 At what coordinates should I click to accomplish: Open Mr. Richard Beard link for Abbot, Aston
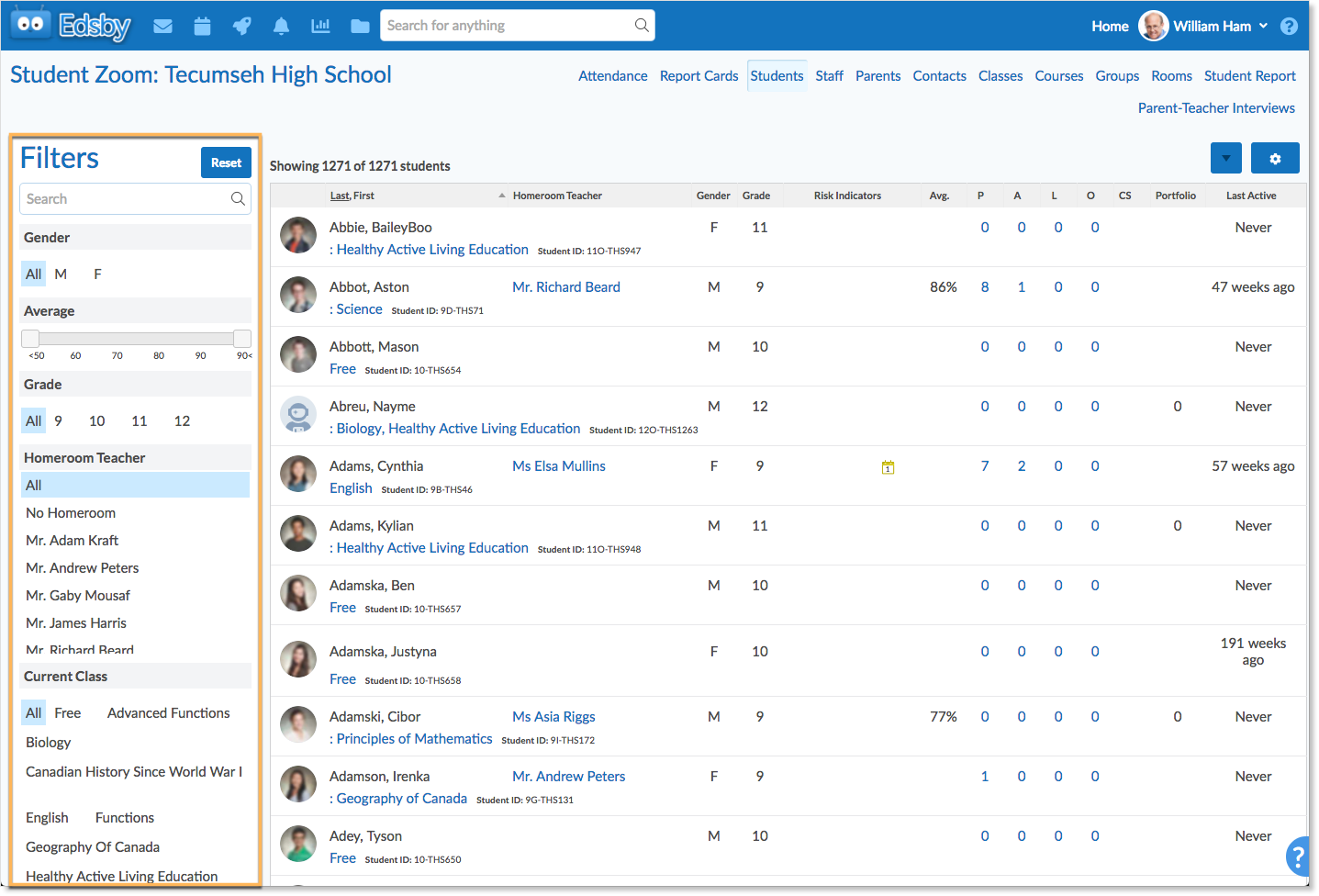(x=566, y=287)
